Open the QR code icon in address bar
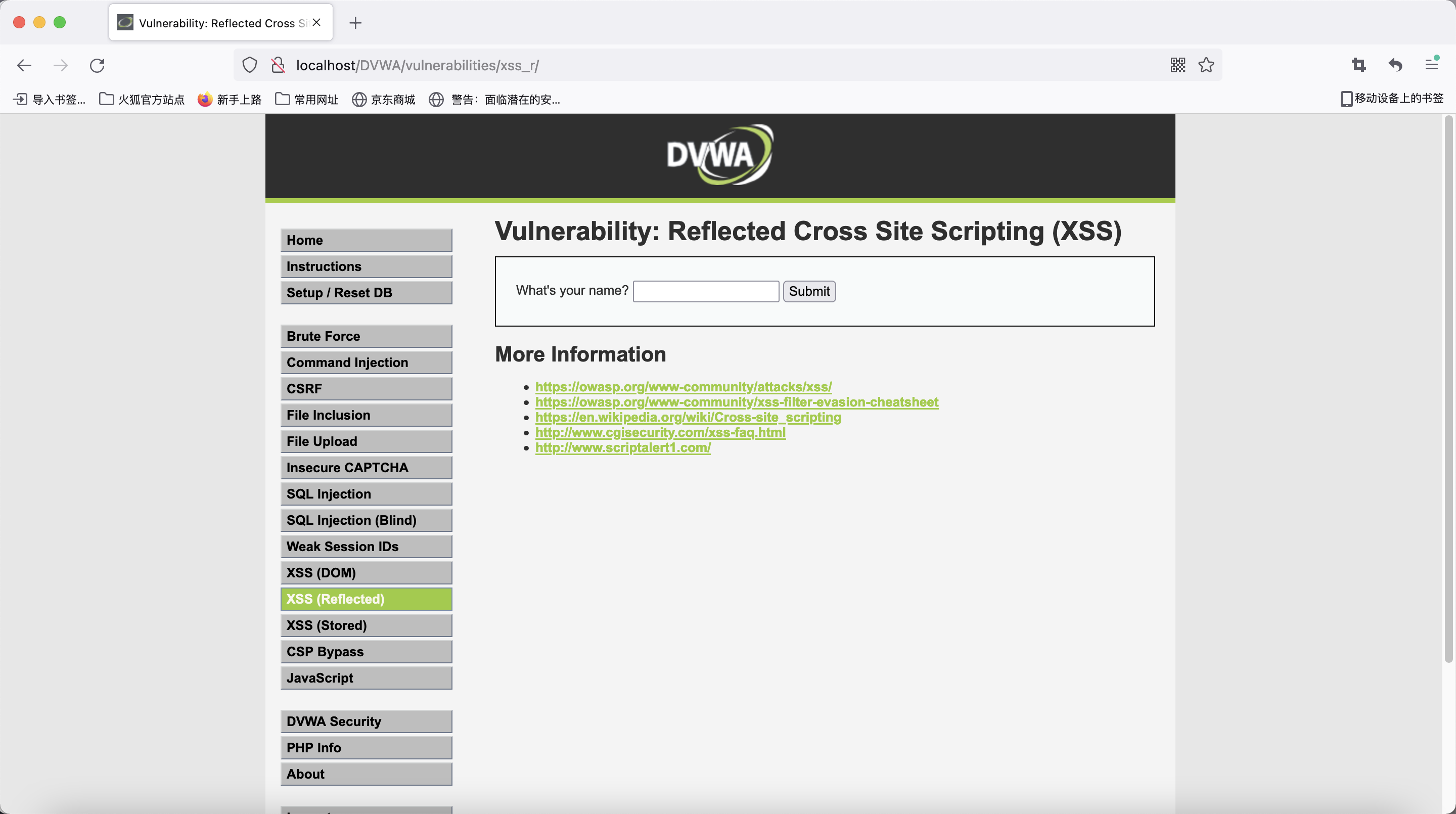Screen dimensions: 1456x814 click(1177, 64)
